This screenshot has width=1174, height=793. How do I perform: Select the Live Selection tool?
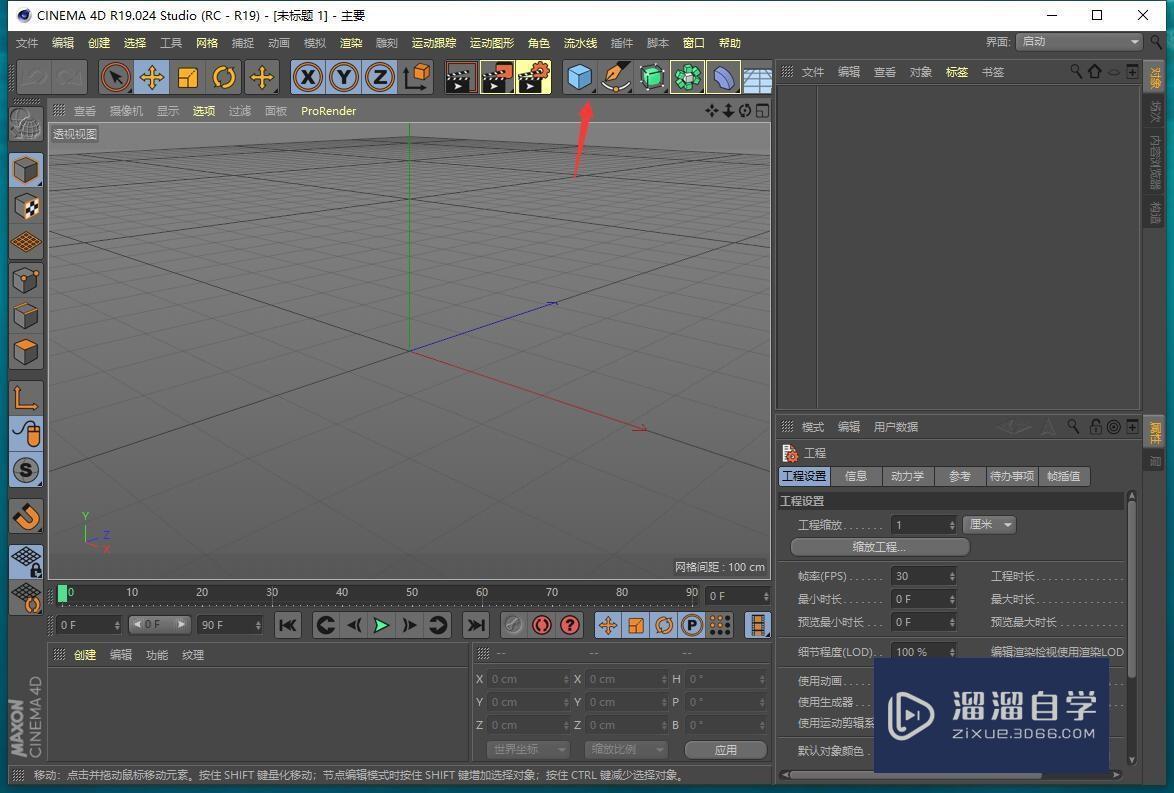pos(115,77)
